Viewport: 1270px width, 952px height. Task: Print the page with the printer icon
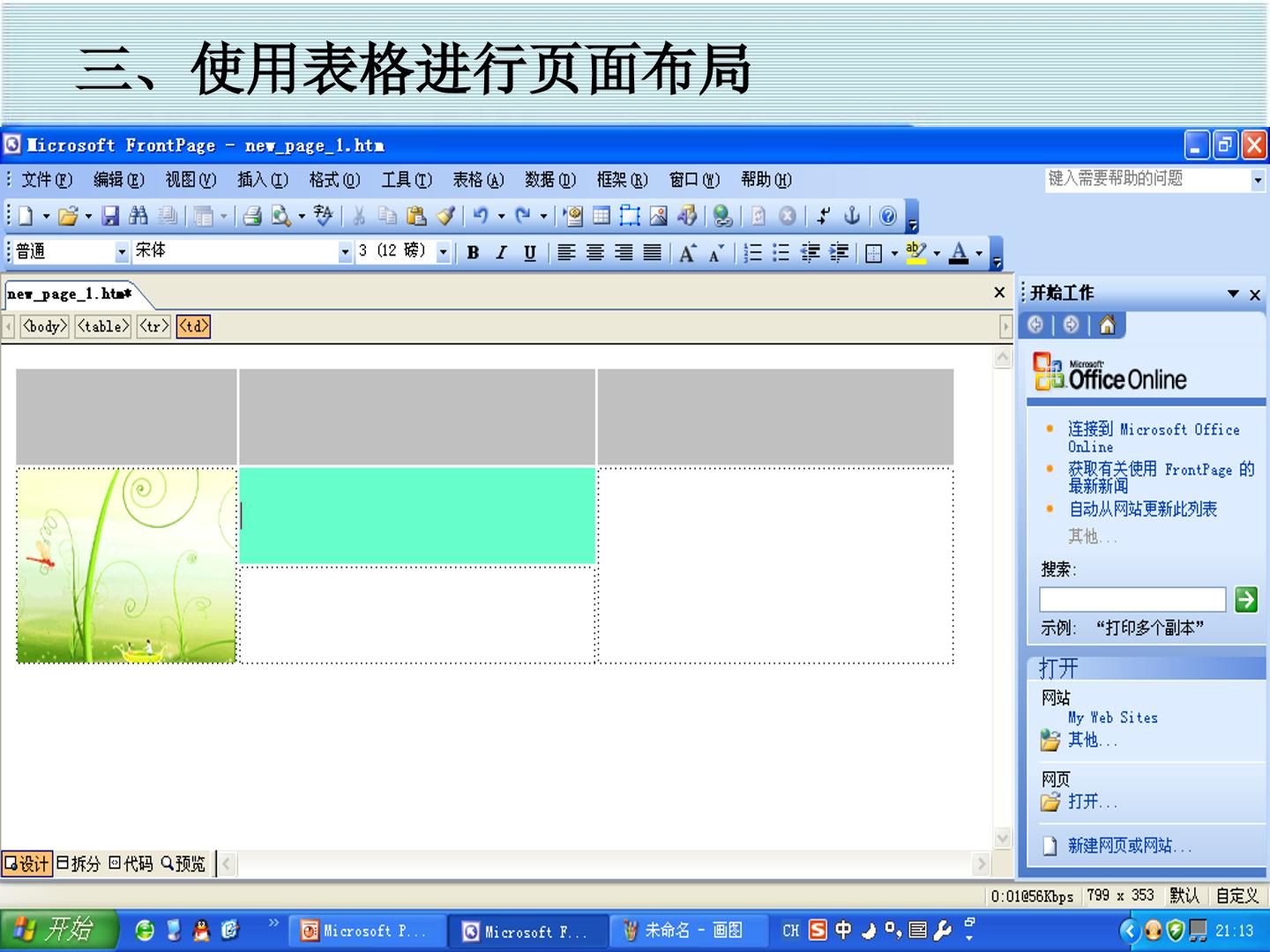tap(252, 216)
